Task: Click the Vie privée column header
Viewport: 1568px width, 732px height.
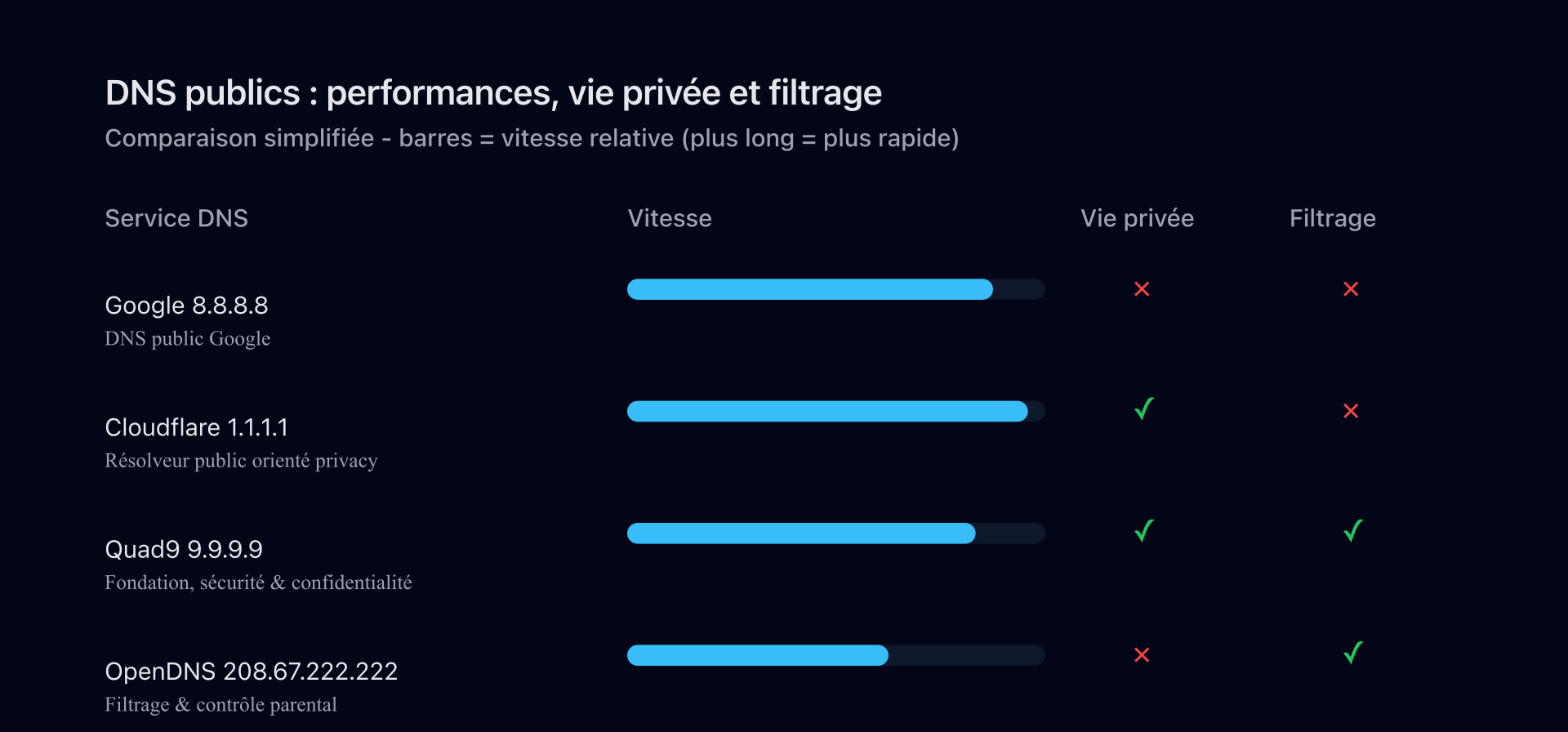Action: click(1137, 218)
